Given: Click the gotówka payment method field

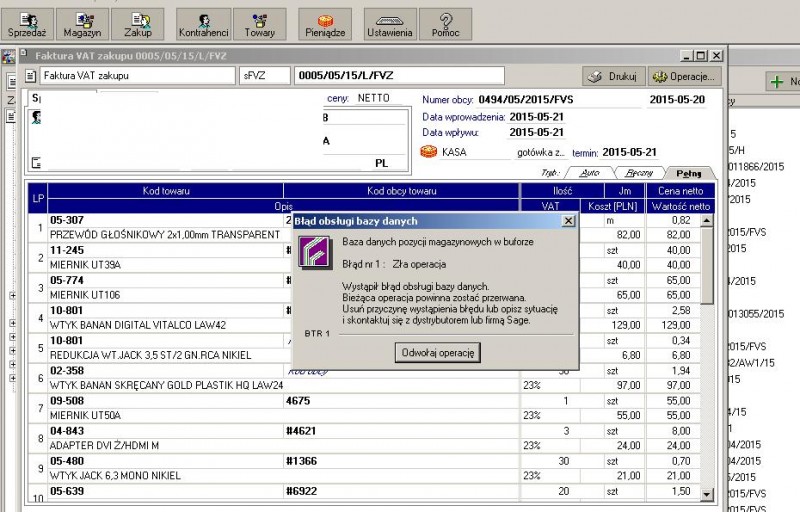Looking at the screenshot, I should pyautogui.click(x=540, y=152).
